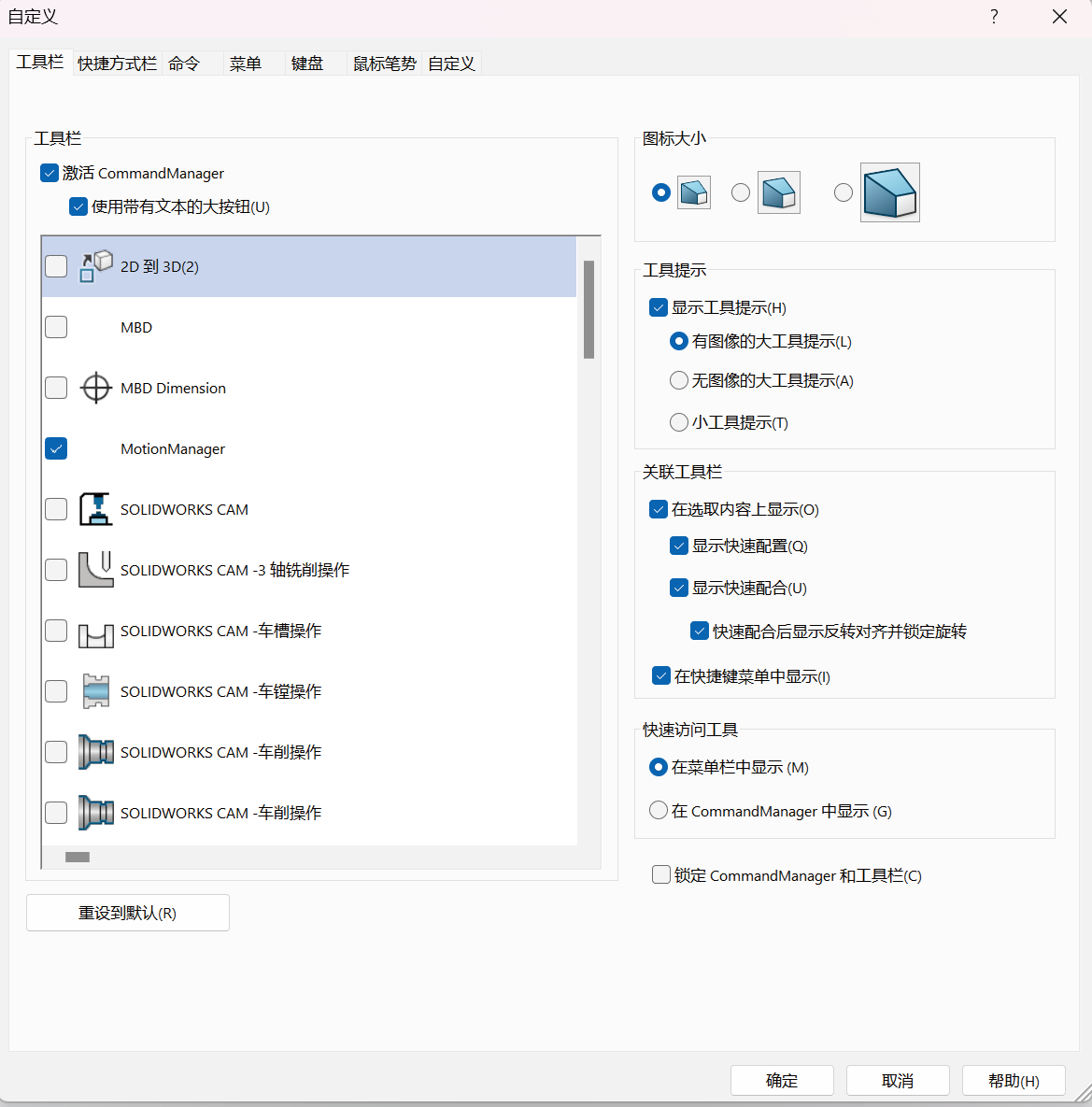Select 小工具提示 radio option
The width and height of the screenshot is (1092, 1107).
679,422
